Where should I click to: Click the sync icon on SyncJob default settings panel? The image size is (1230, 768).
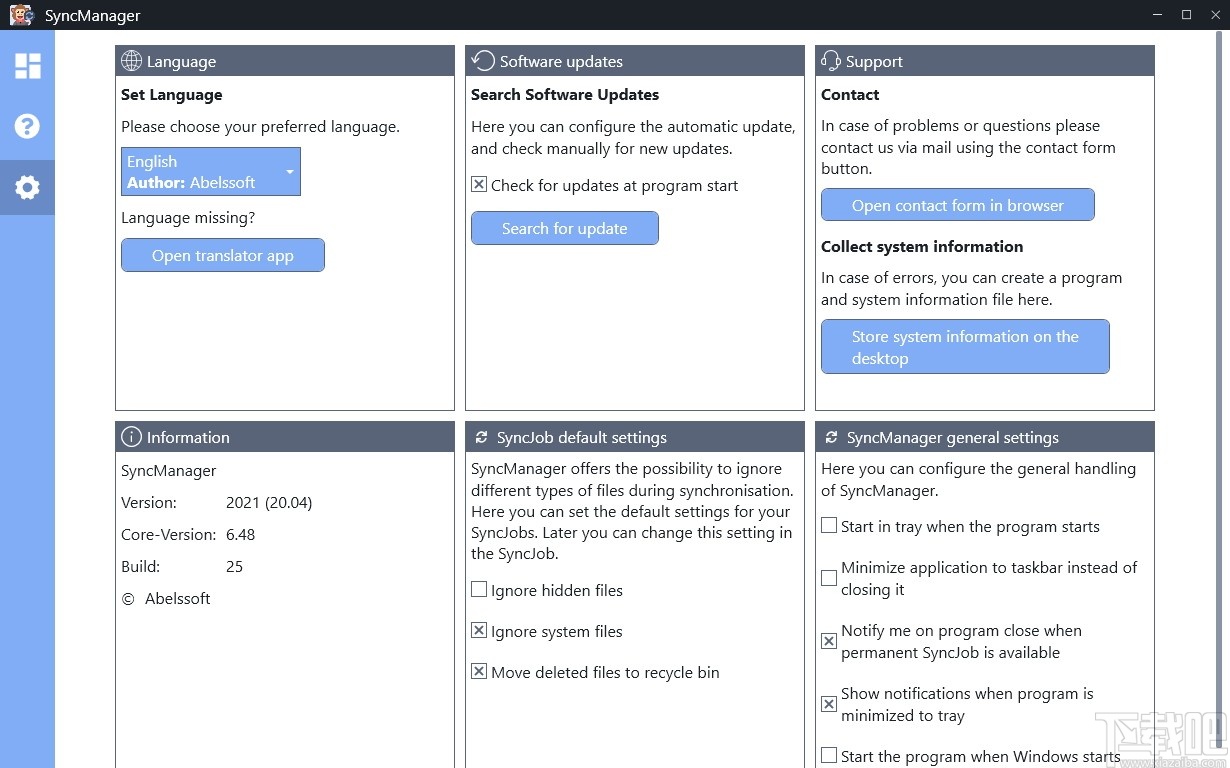tap(480, 437)
